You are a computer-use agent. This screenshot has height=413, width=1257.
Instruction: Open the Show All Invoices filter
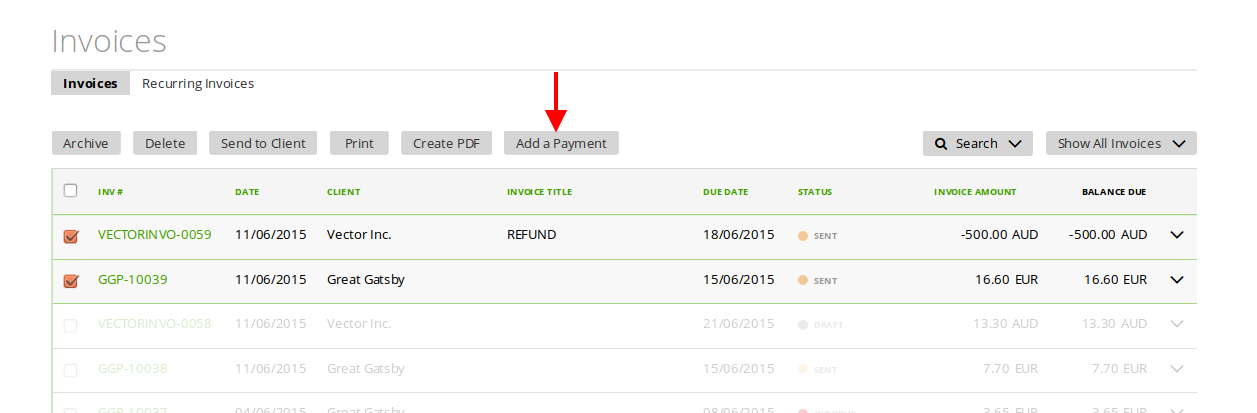[1121, 143]
